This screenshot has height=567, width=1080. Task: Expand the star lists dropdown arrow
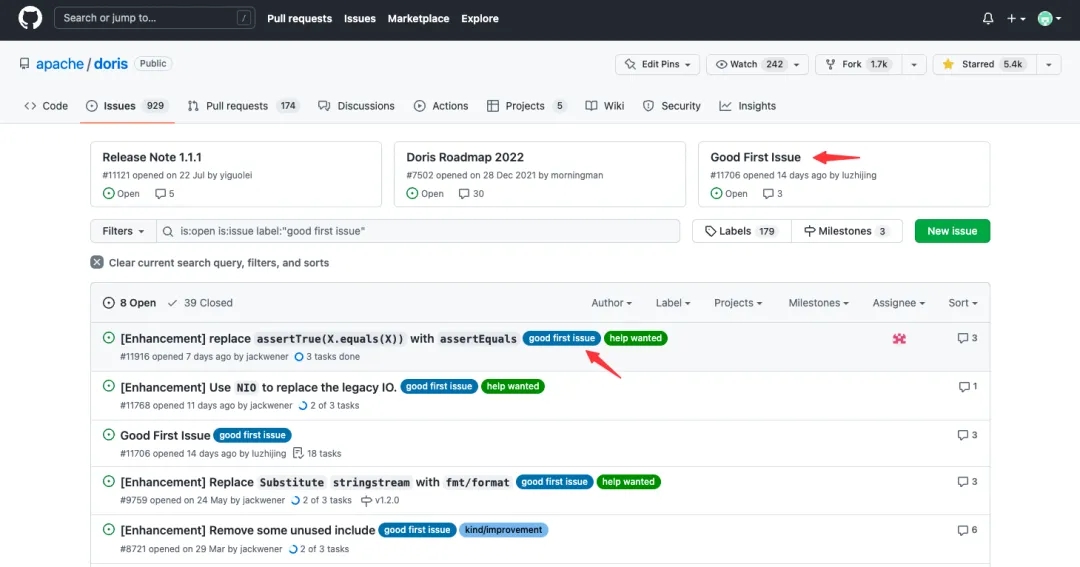pyautogui.click(x=1048, y=64)
